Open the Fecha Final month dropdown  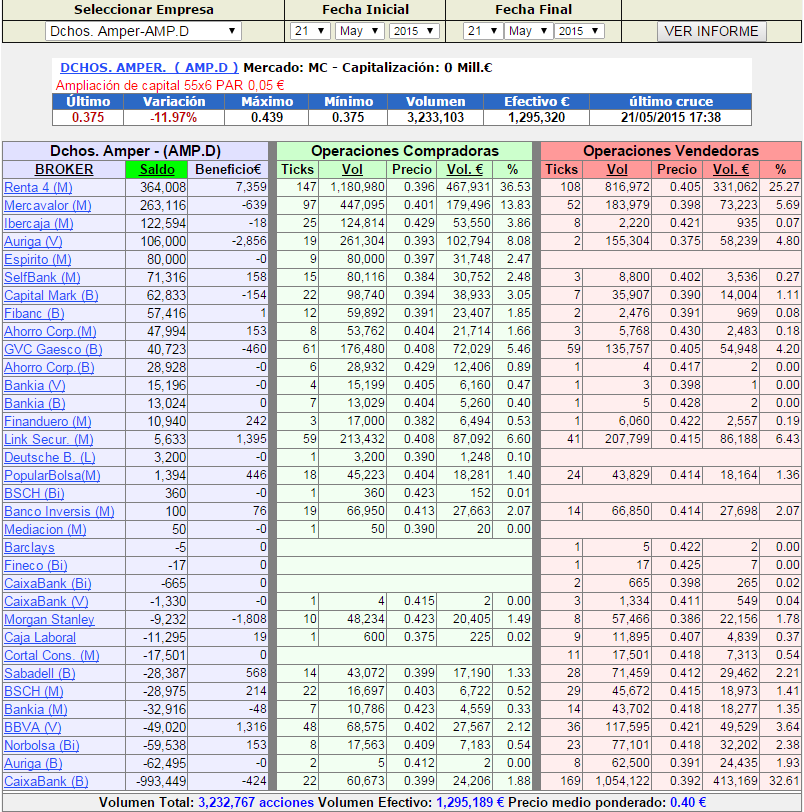point(529,31)
